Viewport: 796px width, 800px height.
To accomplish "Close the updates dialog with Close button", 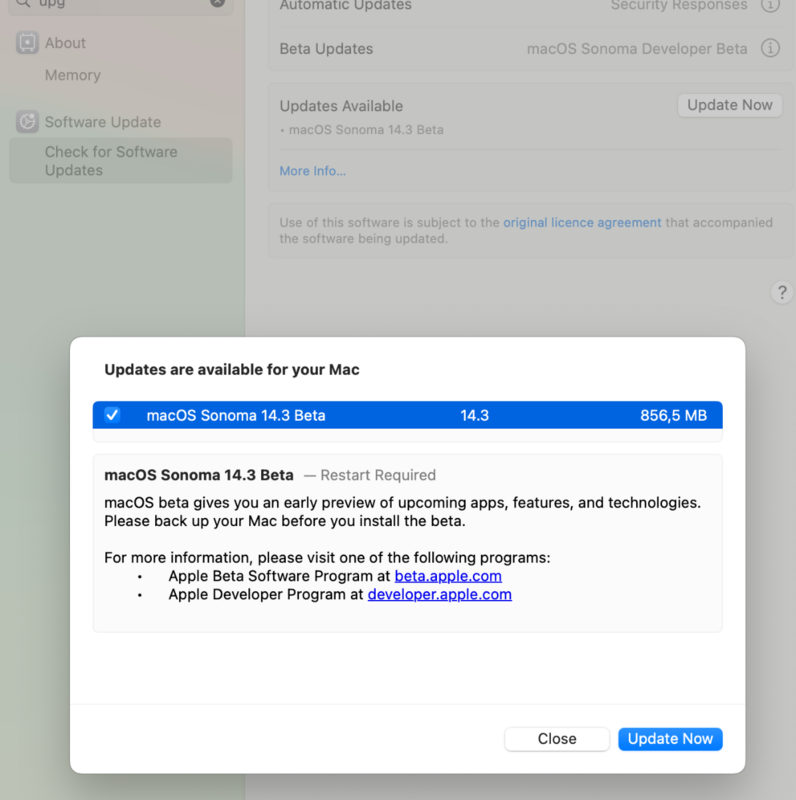I will [x=557, y=739].
